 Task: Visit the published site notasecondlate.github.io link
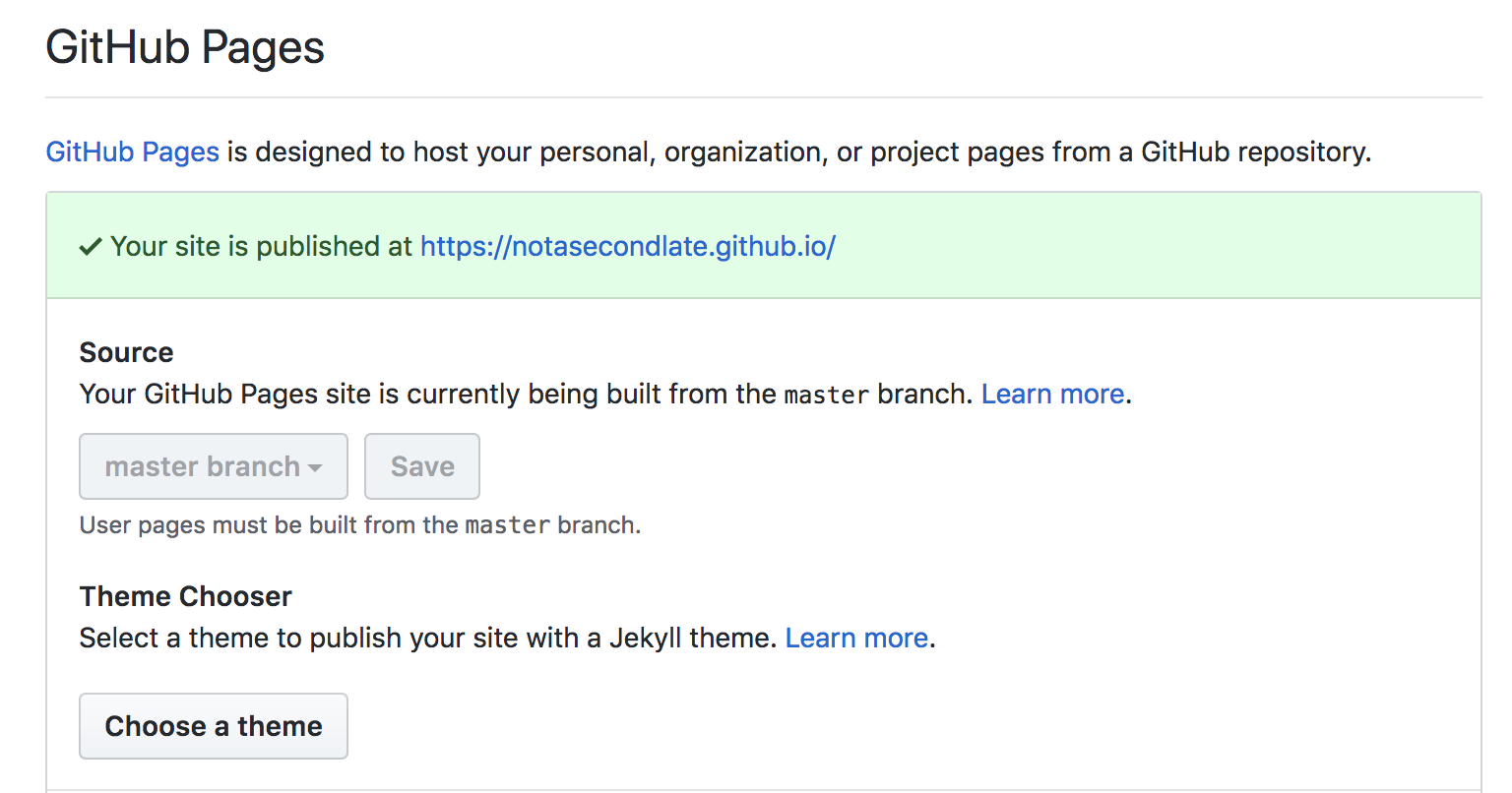coord(628,246)
